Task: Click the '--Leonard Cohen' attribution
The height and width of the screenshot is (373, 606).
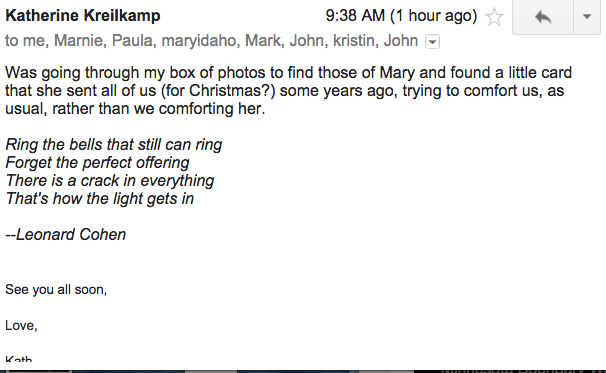Action: point(66,235)
